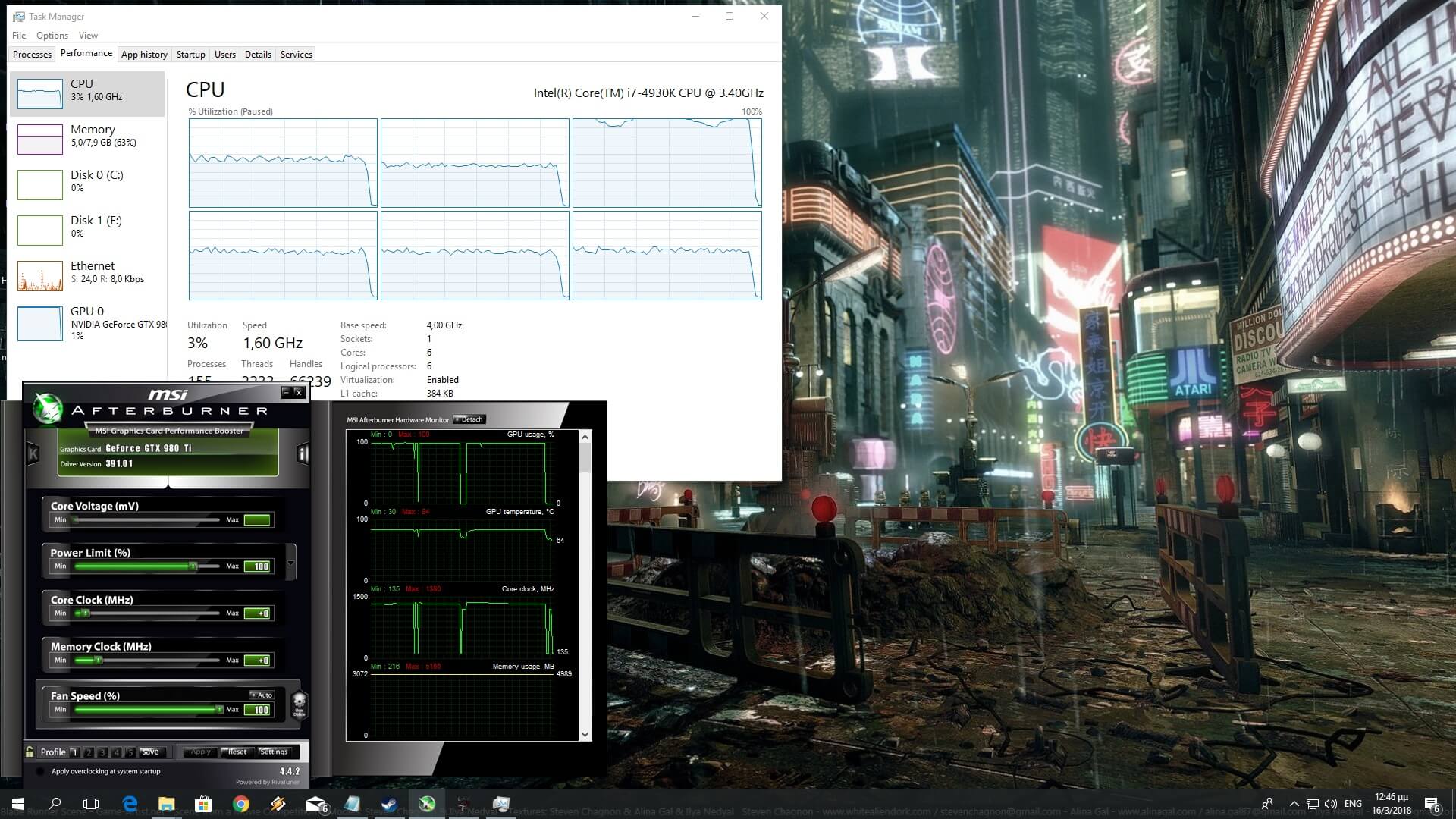
Task: Detach the hardware monitor window
Action: click(469, 419)
